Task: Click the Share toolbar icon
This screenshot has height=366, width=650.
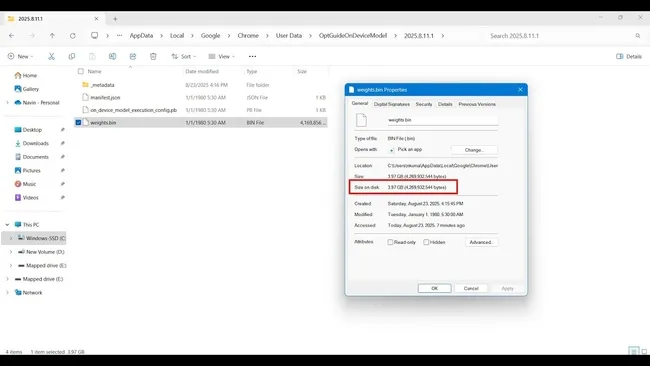Action: click(x=133, y=56)
